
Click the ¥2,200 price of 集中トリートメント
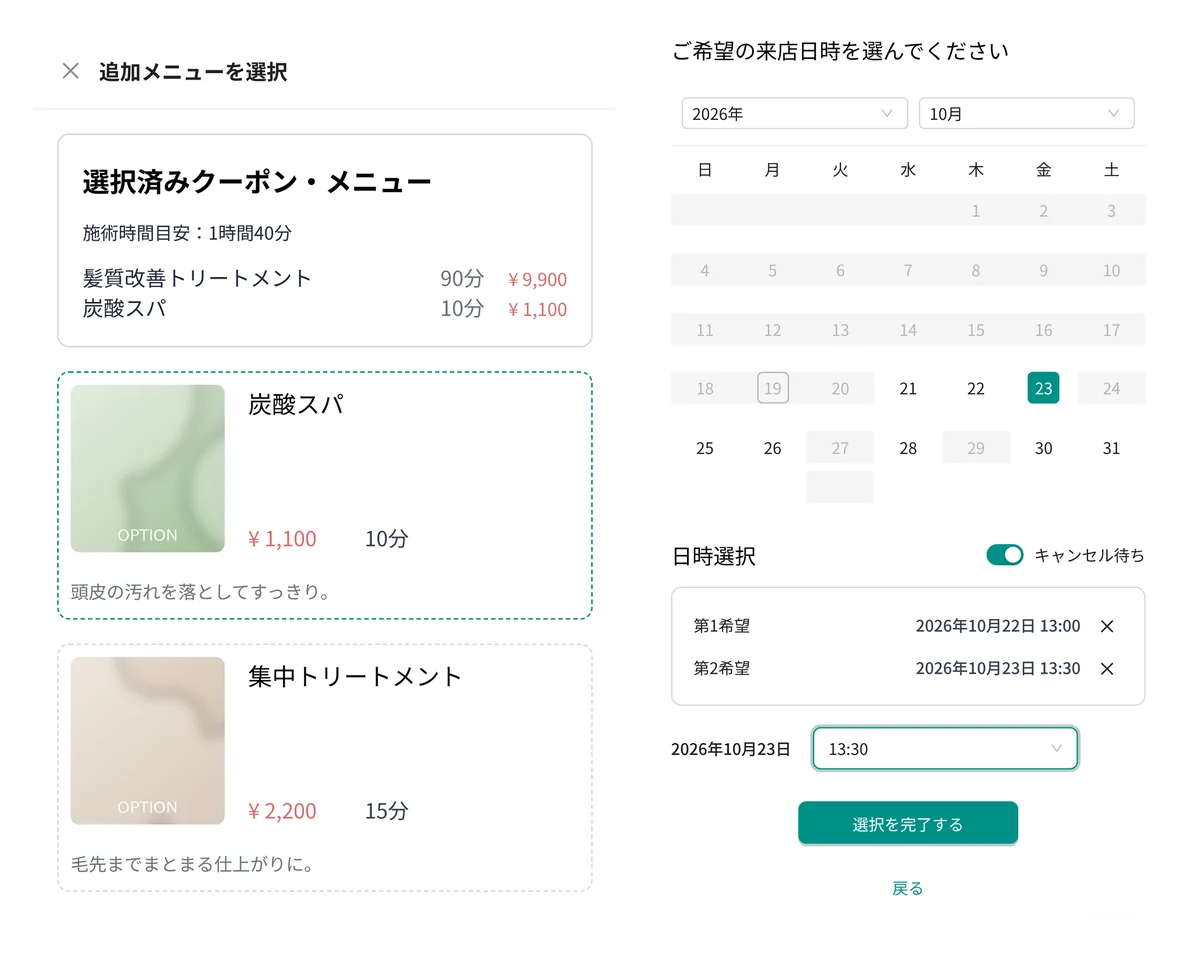click(282, 811)
